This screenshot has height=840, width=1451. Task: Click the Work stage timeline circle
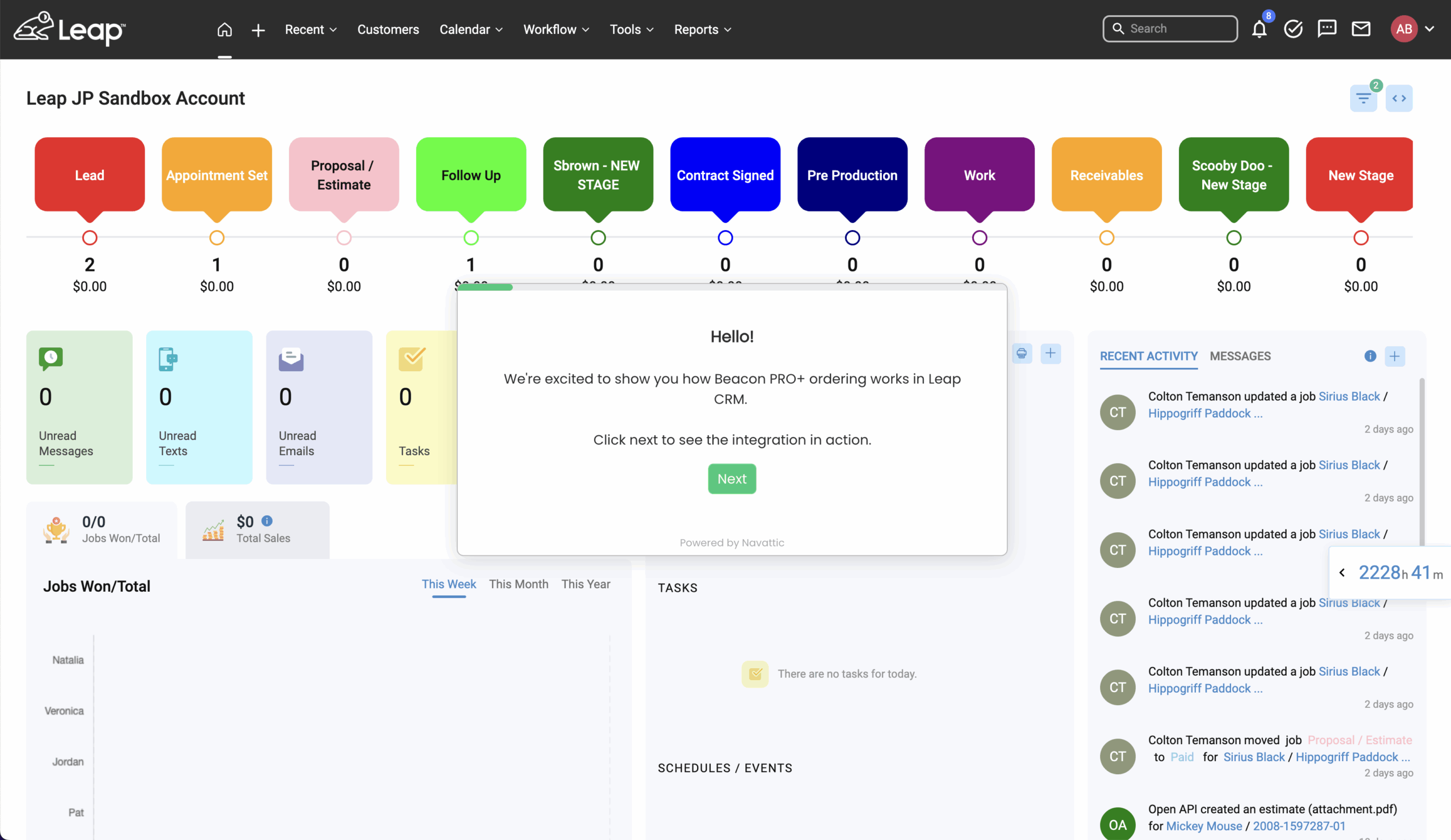tap(979, 237)
